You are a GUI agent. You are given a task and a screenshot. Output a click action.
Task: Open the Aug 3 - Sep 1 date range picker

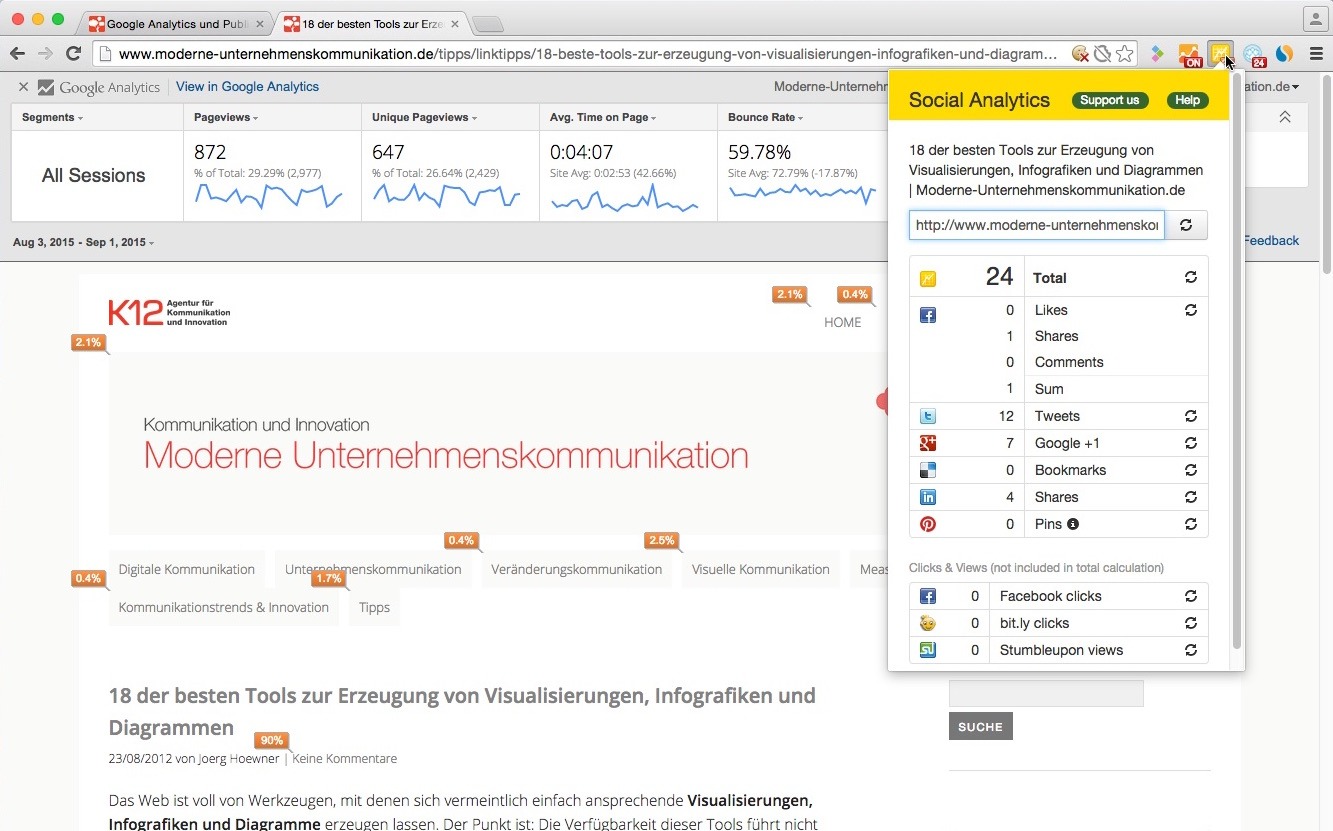(84, 242)
